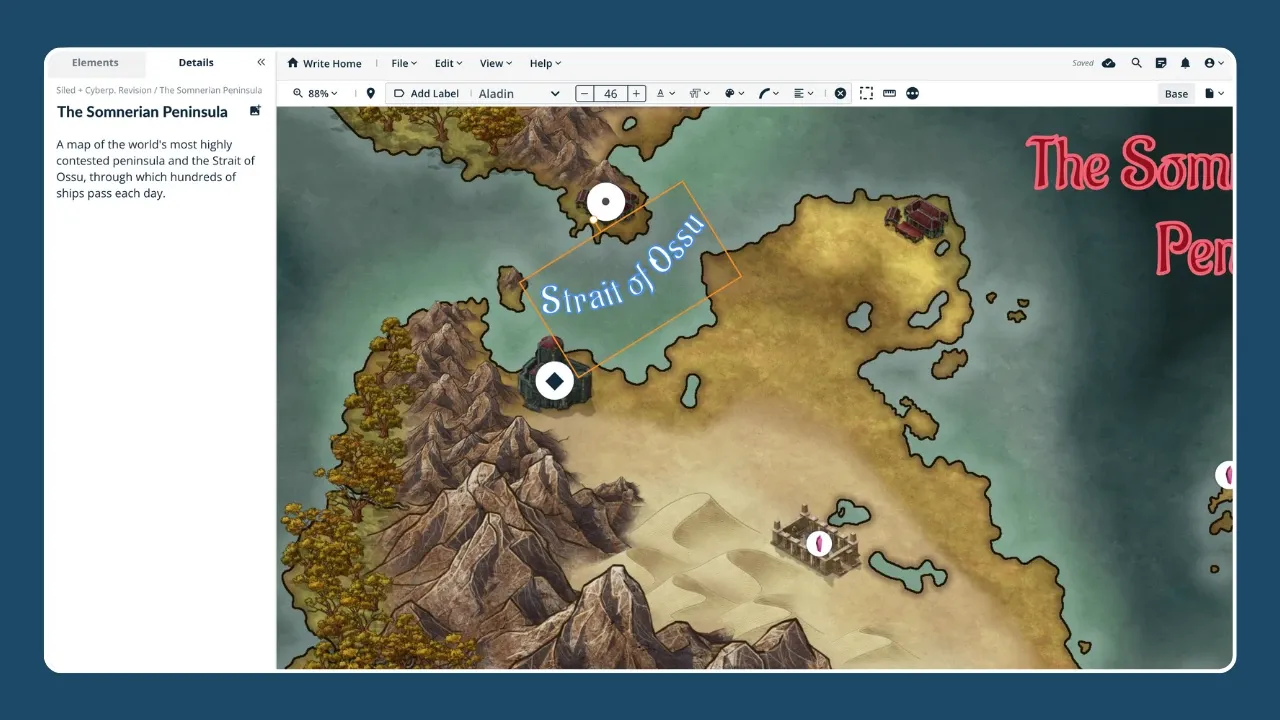Image resolution: width=1280 pixels, height=720 pixels.
Task: Click the rectangular selection icon
Action: click(x=866, y=93)
